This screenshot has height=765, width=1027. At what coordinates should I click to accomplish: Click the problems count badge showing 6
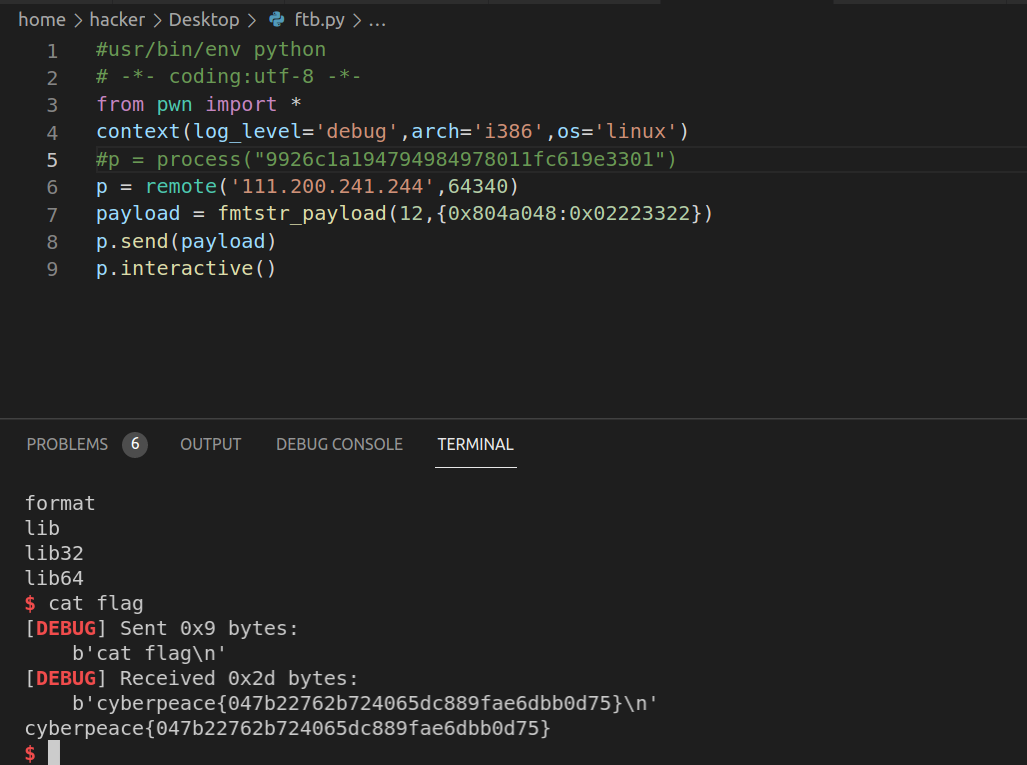click(x=135, y=444)
